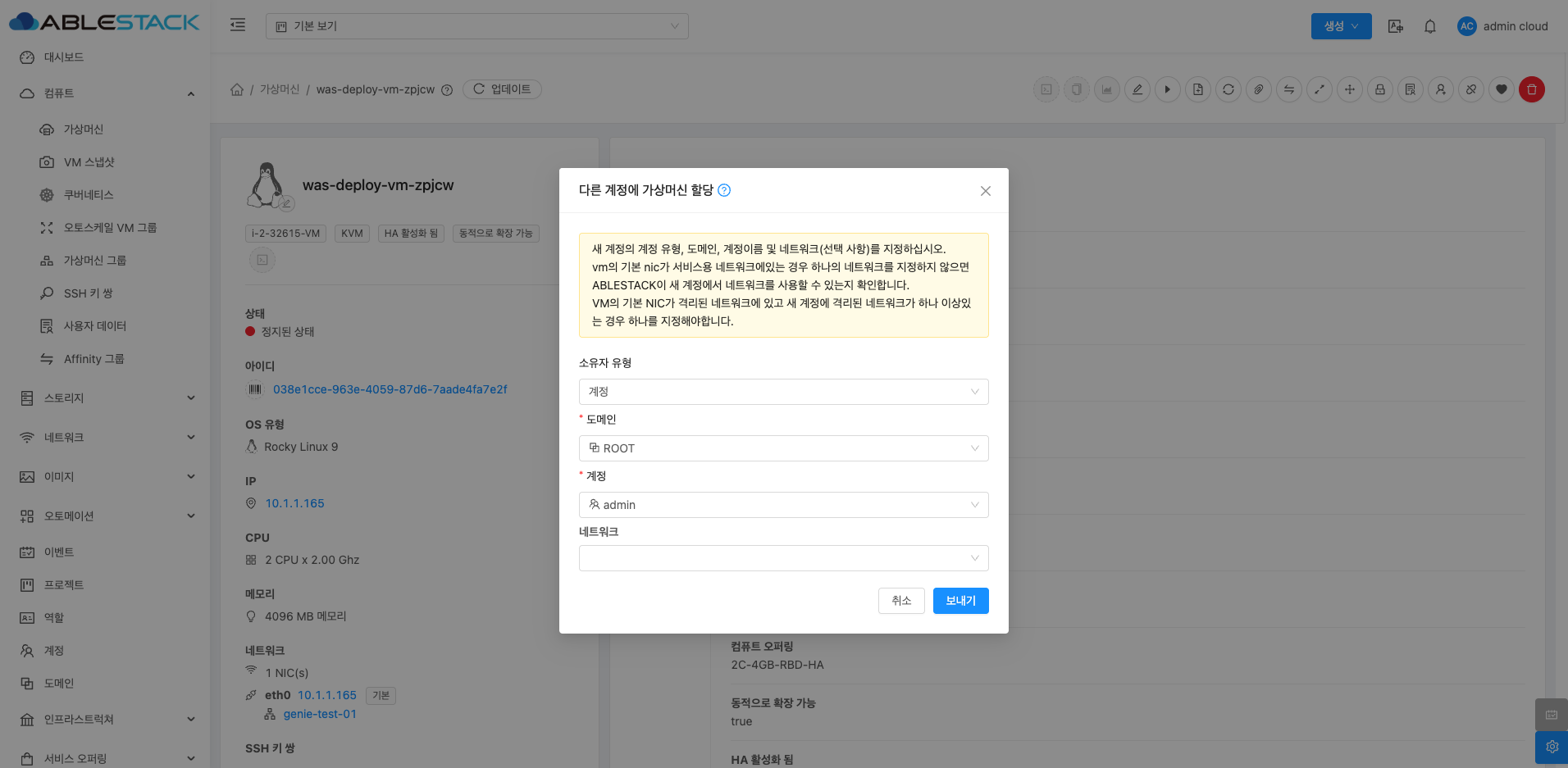Click help icon beside the dialog title
This screenshot has height=768, width=1568.
click(724, 190)
